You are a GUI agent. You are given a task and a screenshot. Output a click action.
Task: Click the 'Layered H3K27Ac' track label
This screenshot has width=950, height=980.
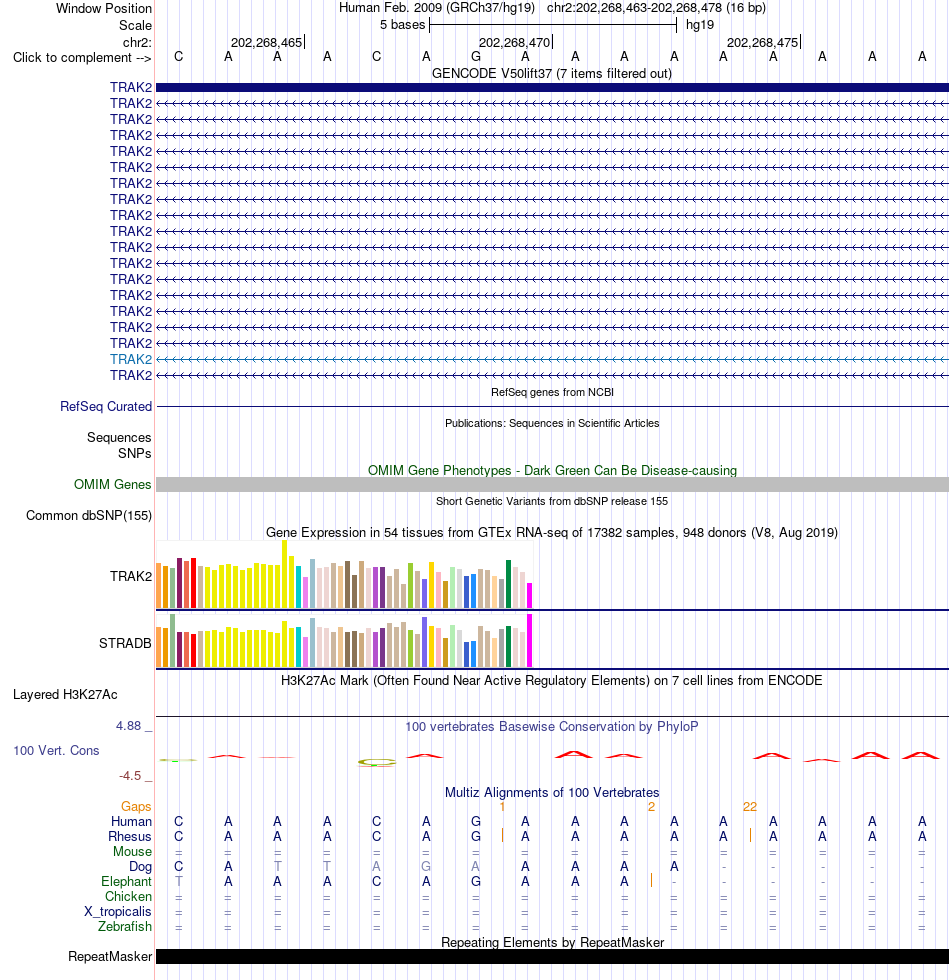(65, 694)
